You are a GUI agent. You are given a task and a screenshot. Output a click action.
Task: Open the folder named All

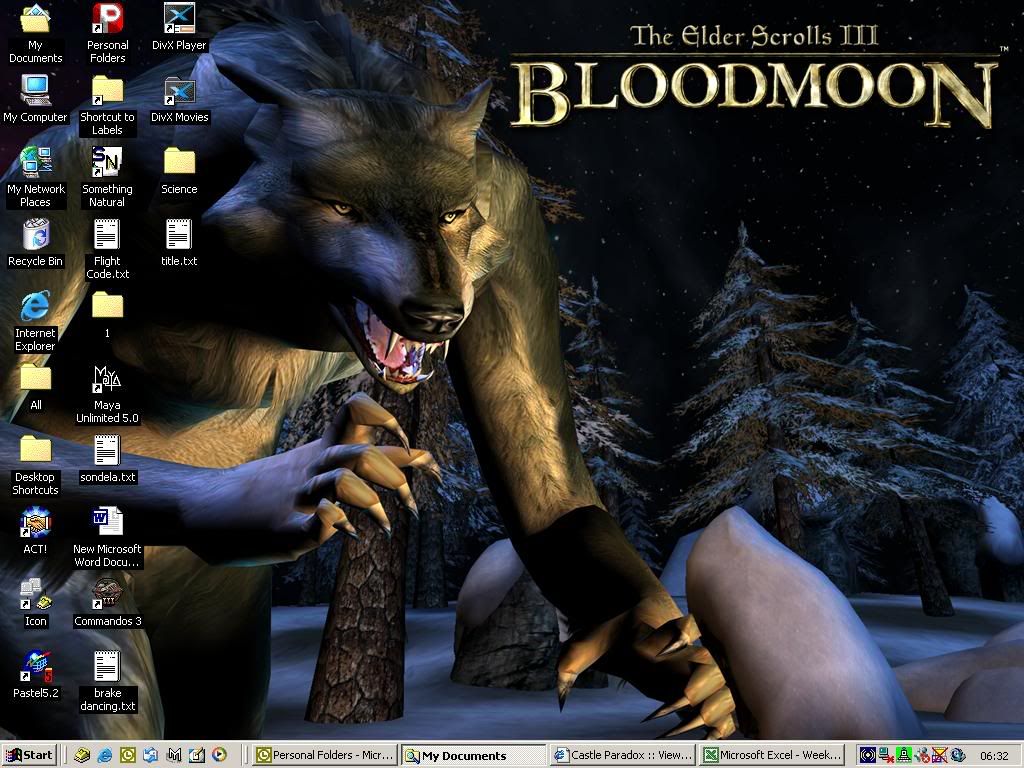pos(35,387)
